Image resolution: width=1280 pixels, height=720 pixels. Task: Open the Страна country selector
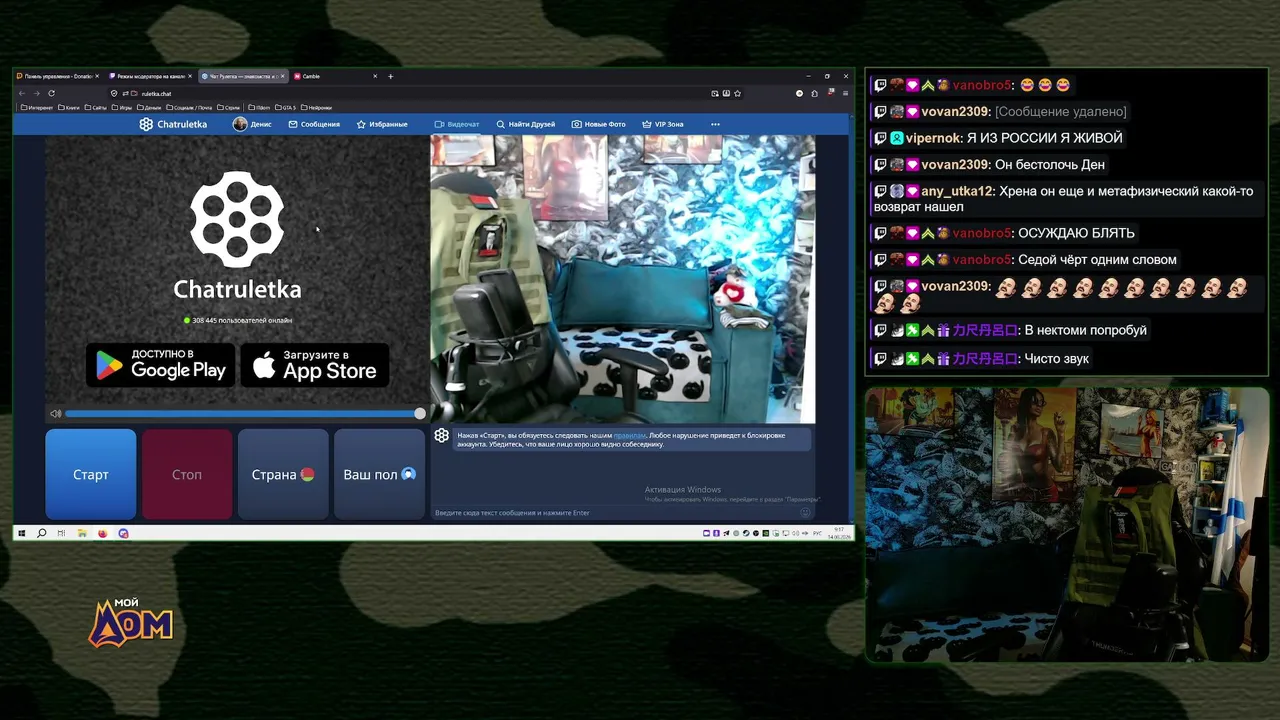click(x=283, y=474)
